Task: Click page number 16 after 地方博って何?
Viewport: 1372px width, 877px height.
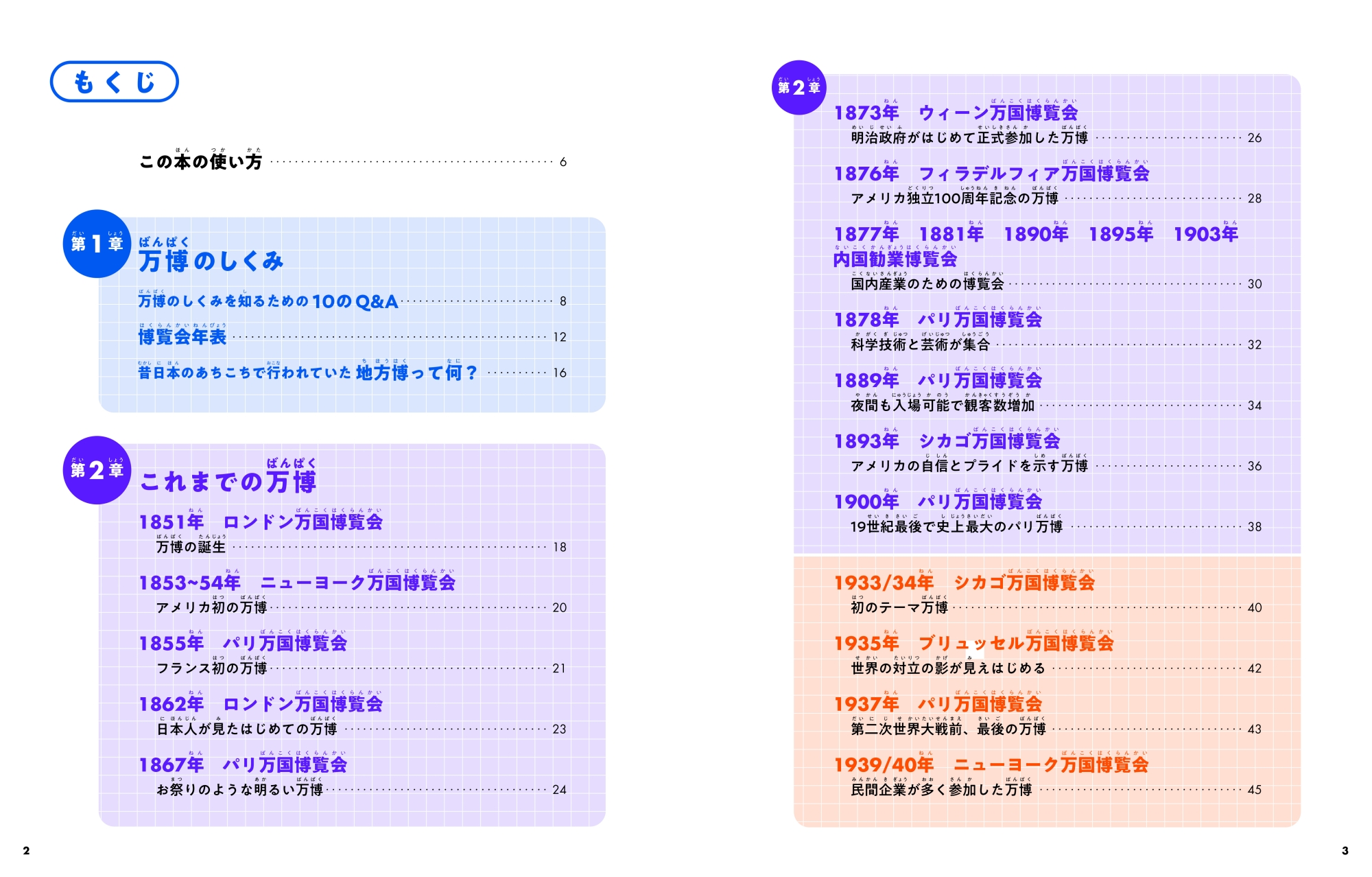Action: (x=560, y=373)
